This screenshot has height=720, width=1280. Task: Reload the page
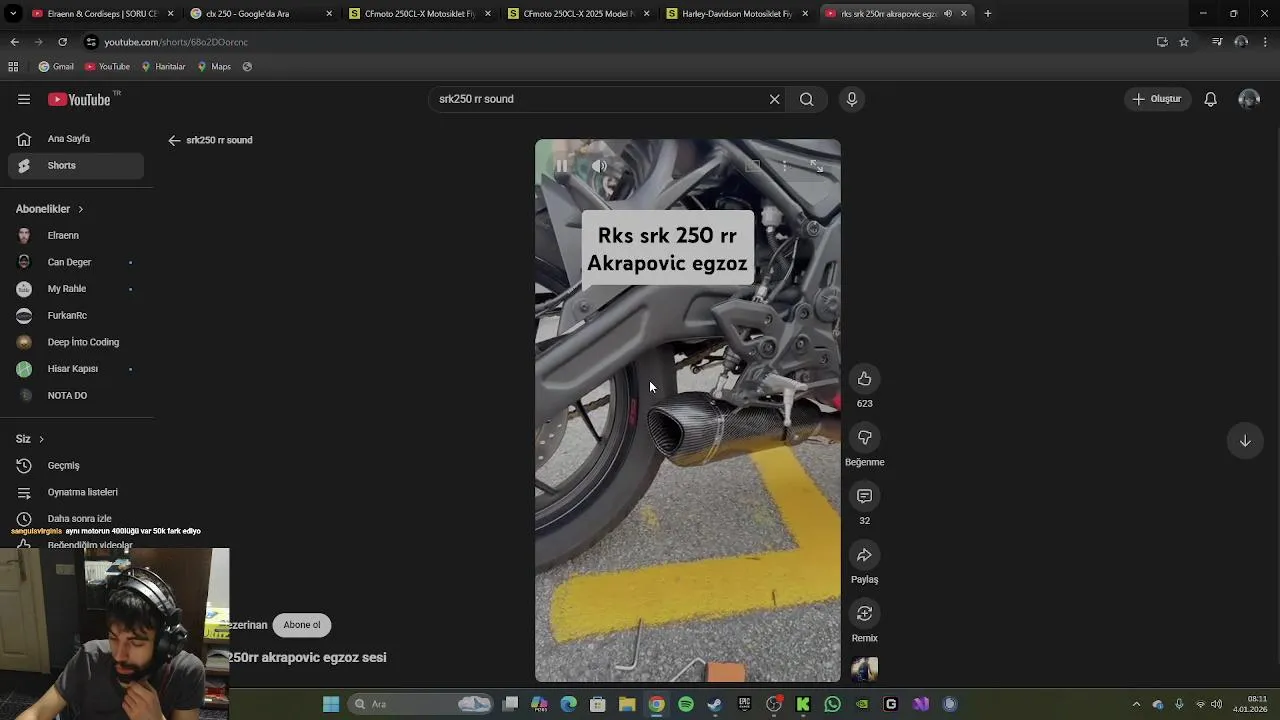[x=62, y=42]
